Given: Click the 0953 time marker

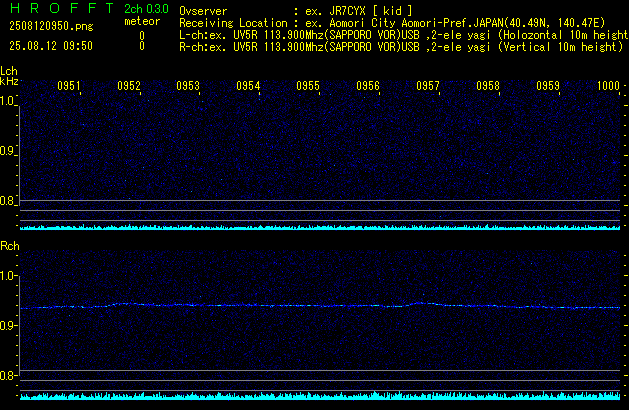Looking at the screenshot, I should 188,86.
